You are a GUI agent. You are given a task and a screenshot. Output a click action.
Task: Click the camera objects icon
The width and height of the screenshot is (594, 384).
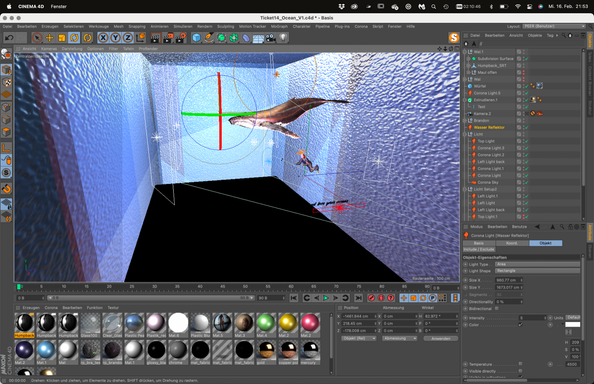[x=270, y=37]
